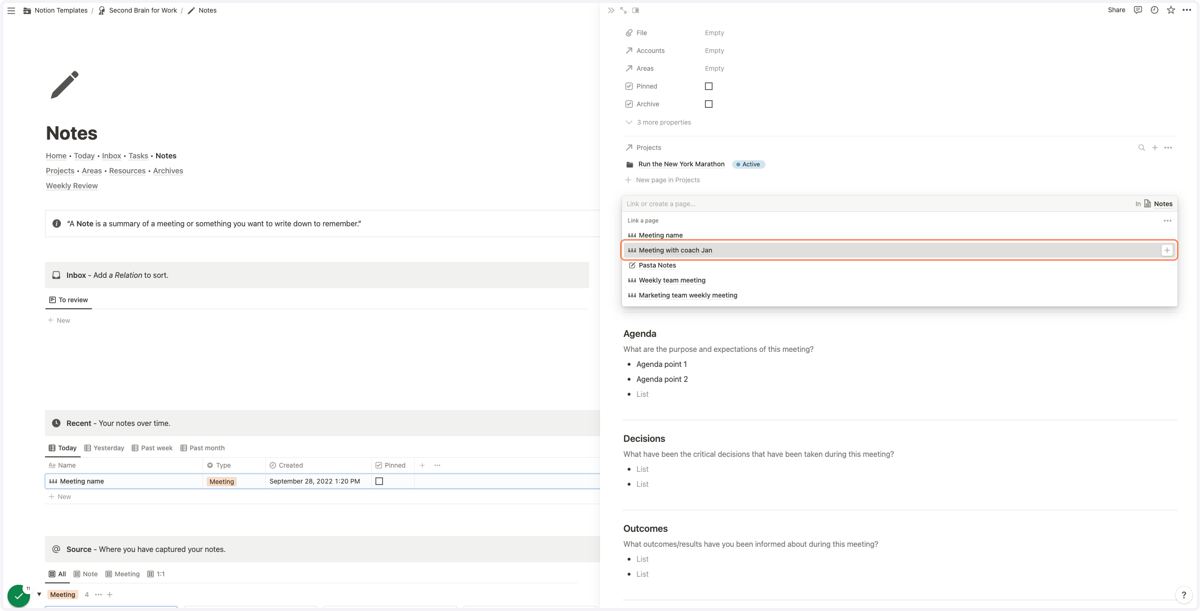
Task: Click the Empty File property value
Action: [714, 33]
